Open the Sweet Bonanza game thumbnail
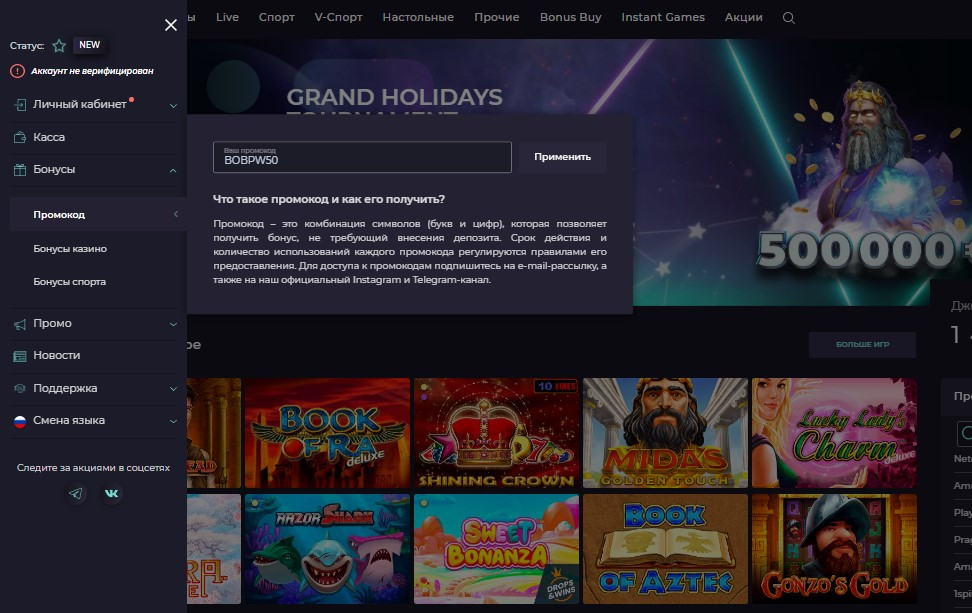The width and height of the screenshot is (972, 613). (x=497, y=549)
